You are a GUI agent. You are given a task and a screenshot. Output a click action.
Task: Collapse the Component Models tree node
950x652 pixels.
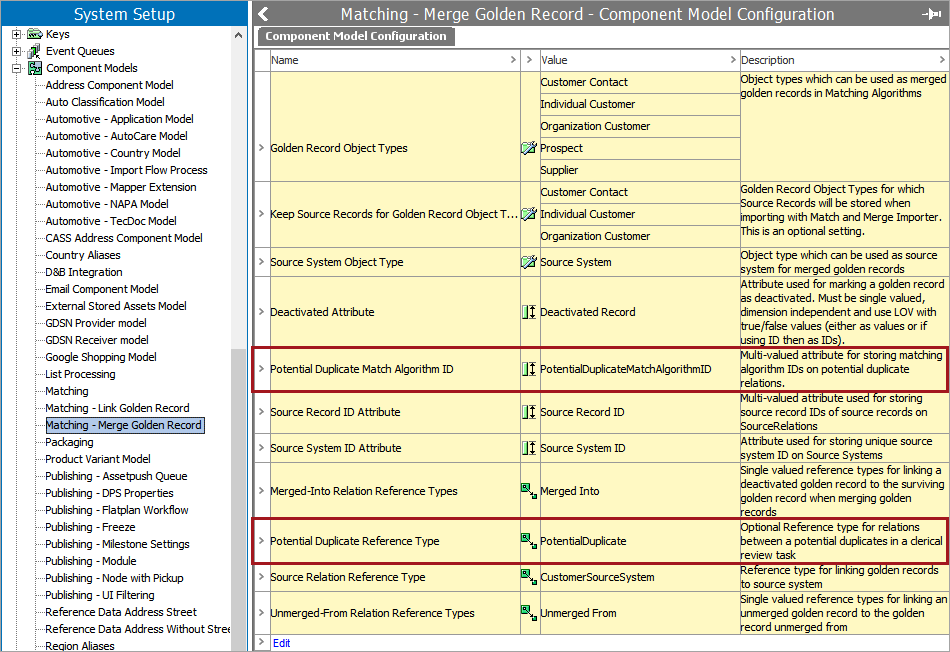(x=16, y=68)
